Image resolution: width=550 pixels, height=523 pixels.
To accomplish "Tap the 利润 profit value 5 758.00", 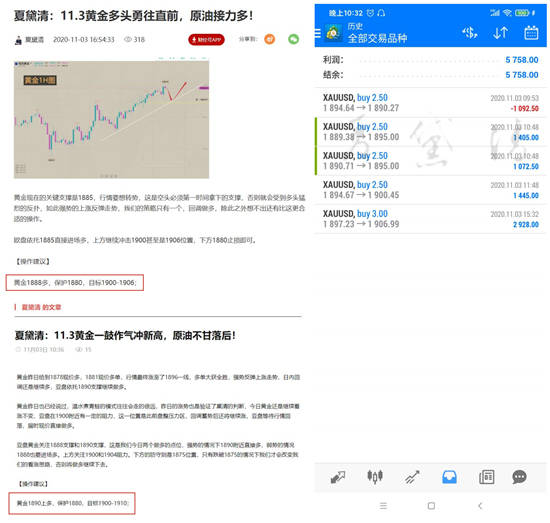I will [x=522, y=60].
